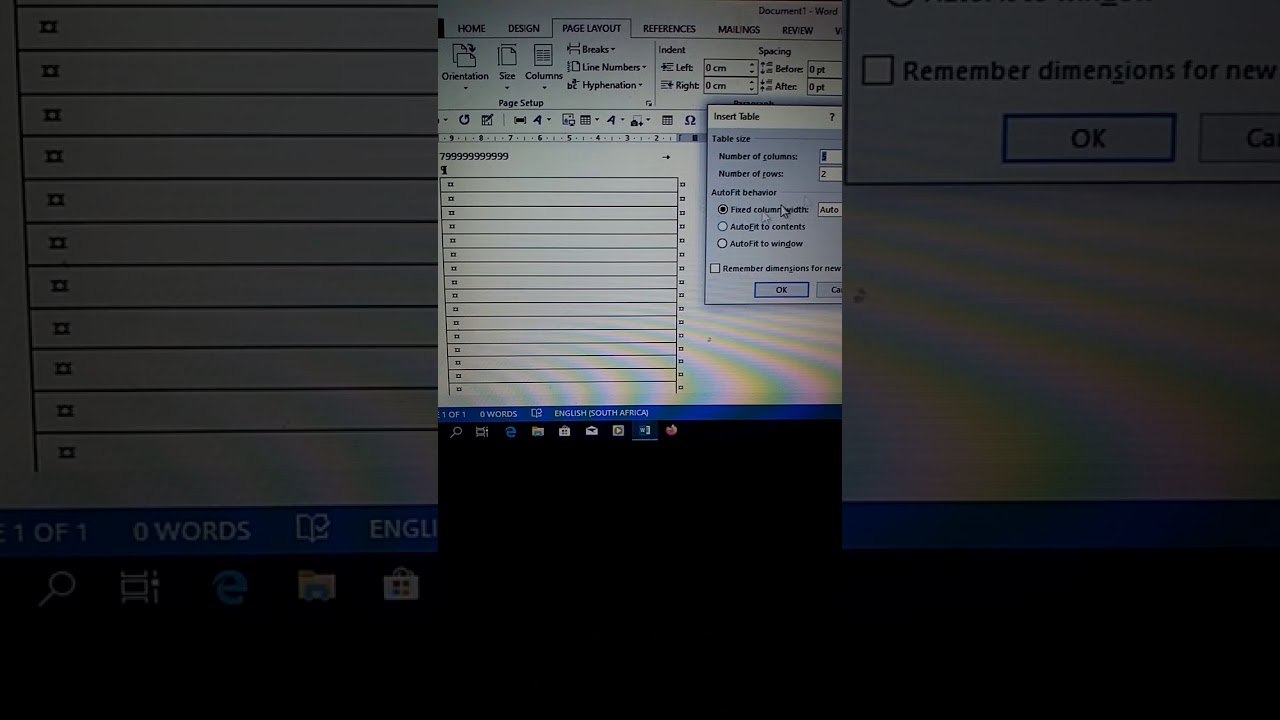Screen dimensions: 1280x720
Task: Click OK in the Insert Table dialog
Action: pos(781,290)
